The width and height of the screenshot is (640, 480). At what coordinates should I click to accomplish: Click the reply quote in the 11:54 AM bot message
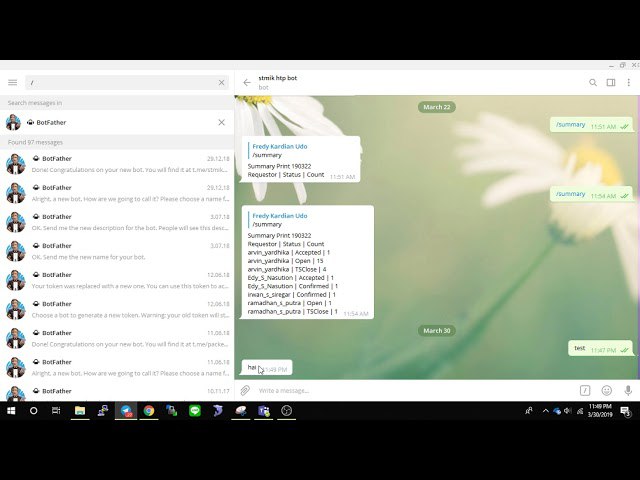point(280,220)
